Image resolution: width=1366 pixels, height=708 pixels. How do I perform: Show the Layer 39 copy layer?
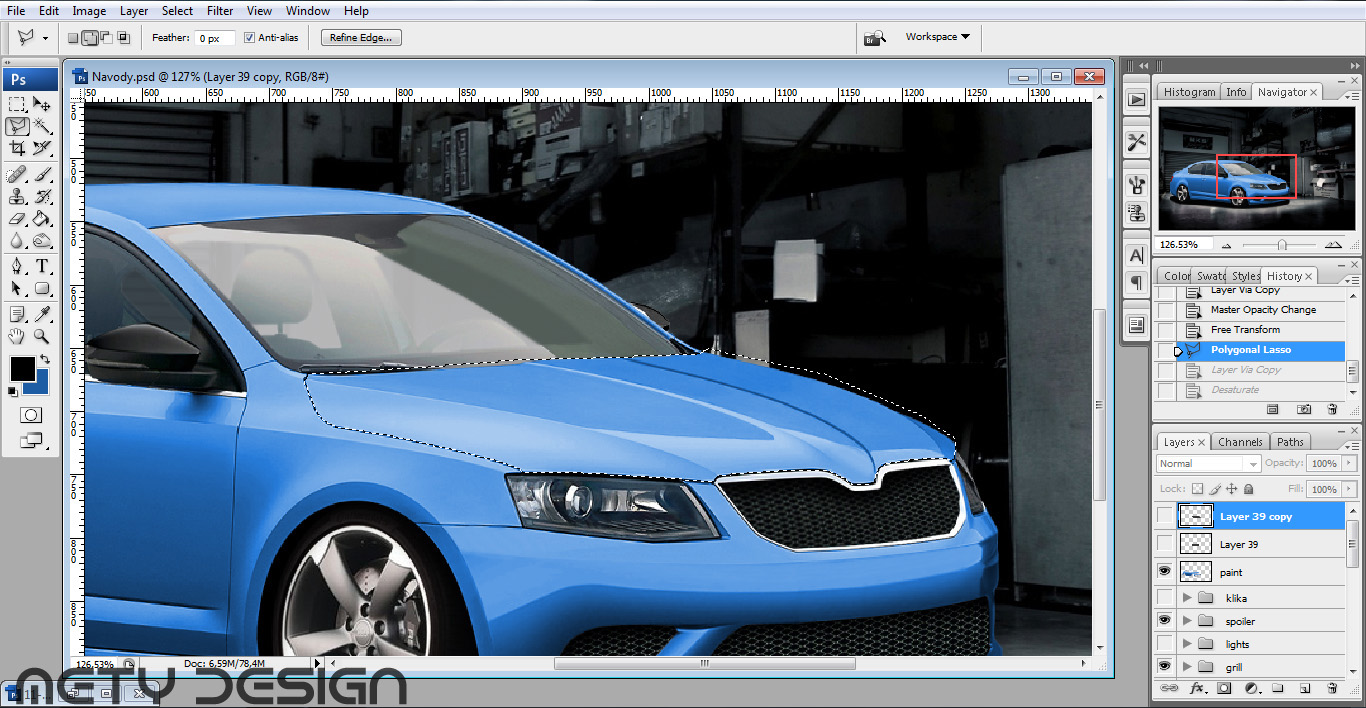click(x=1164, y=515)
